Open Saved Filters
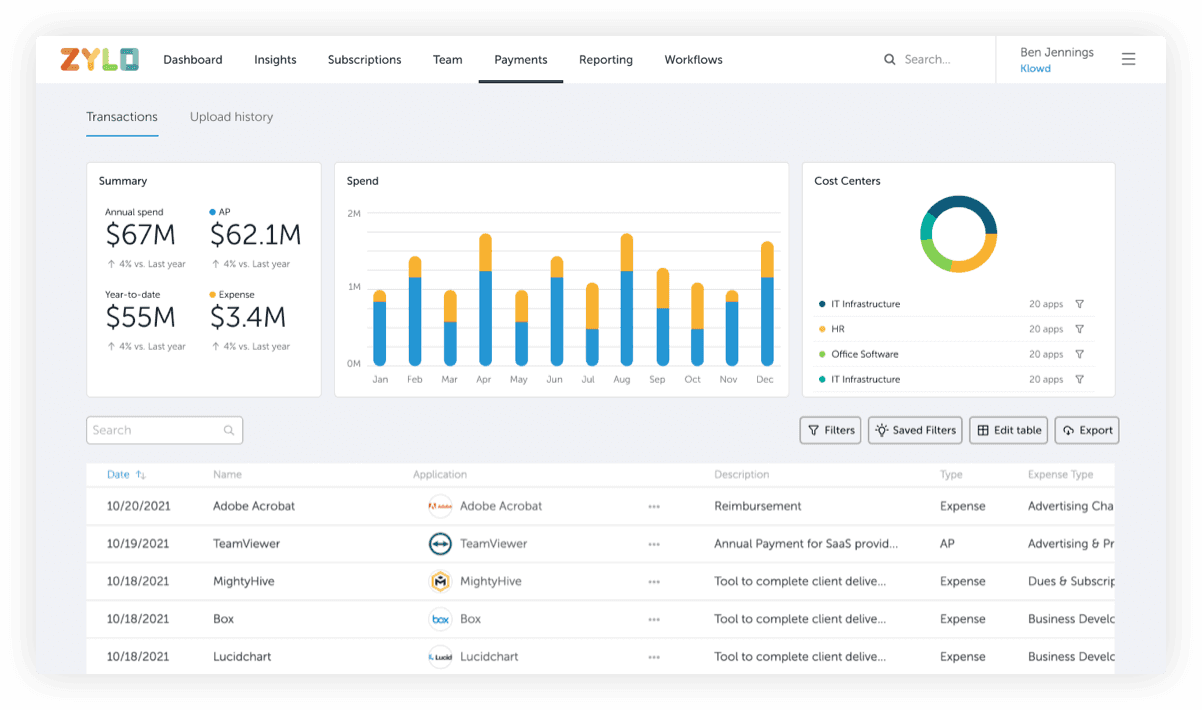This screenshot has width=1202, height=710. (915, 430)
